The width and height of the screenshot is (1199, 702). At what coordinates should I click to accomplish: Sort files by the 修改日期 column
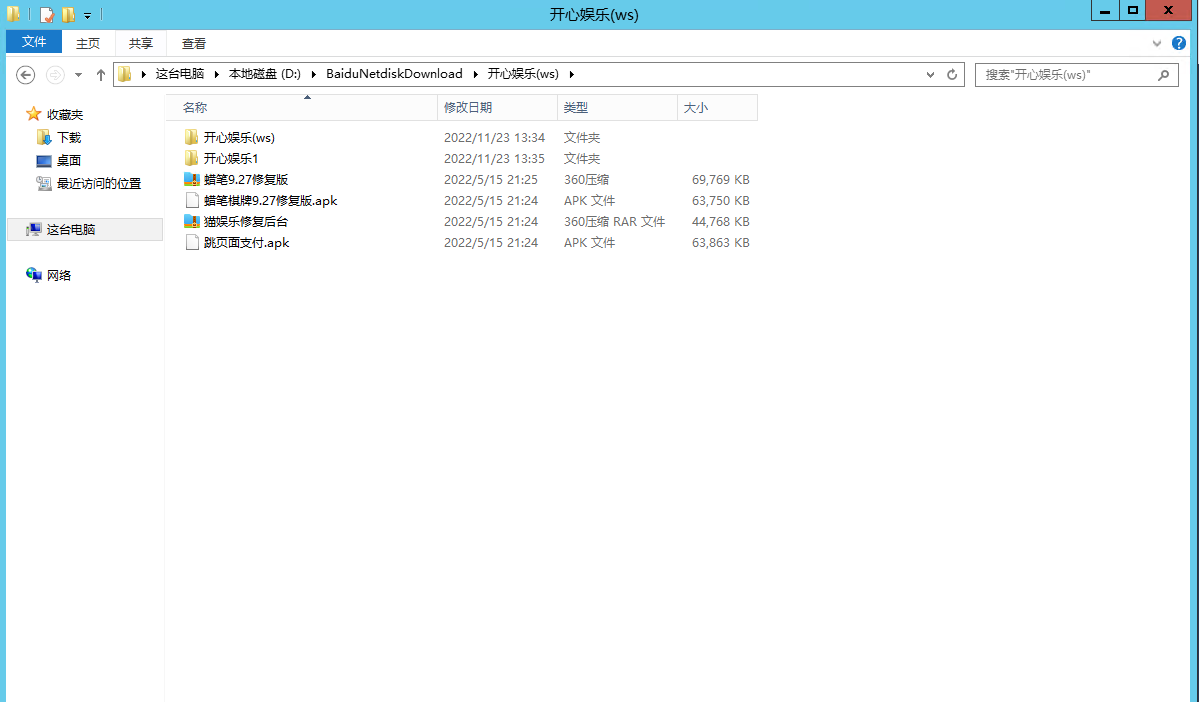click(468, 107)
